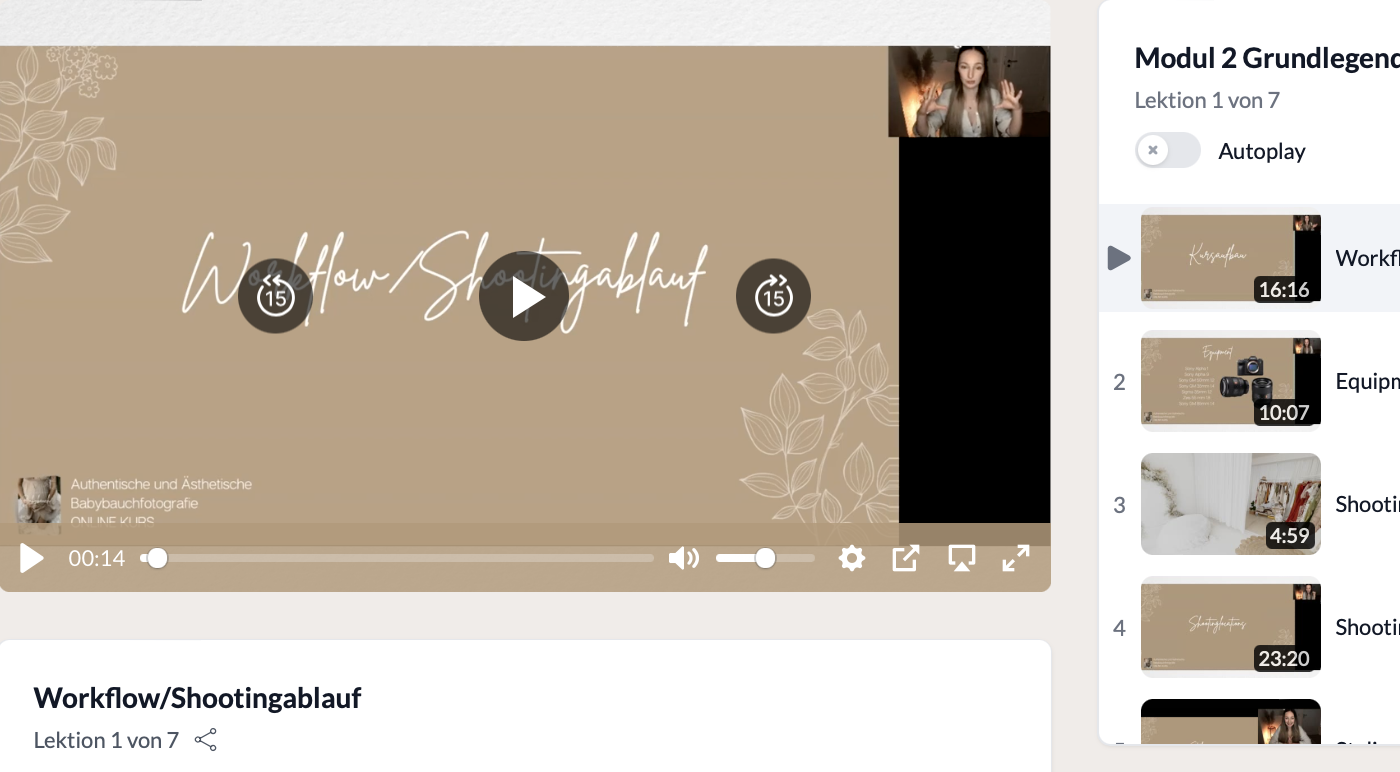
Task: Click the large center play button
Action: click(x=524, y=296)
